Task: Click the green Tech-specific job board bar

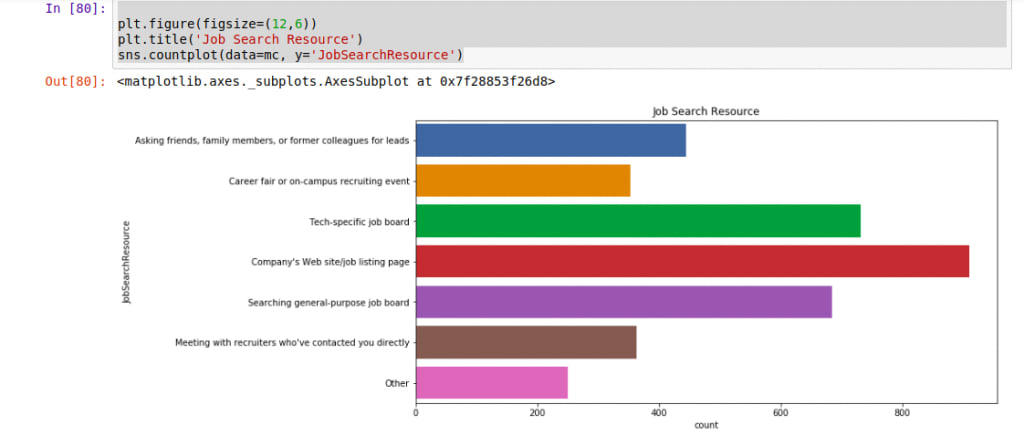Action: click(x=638, y=221)
